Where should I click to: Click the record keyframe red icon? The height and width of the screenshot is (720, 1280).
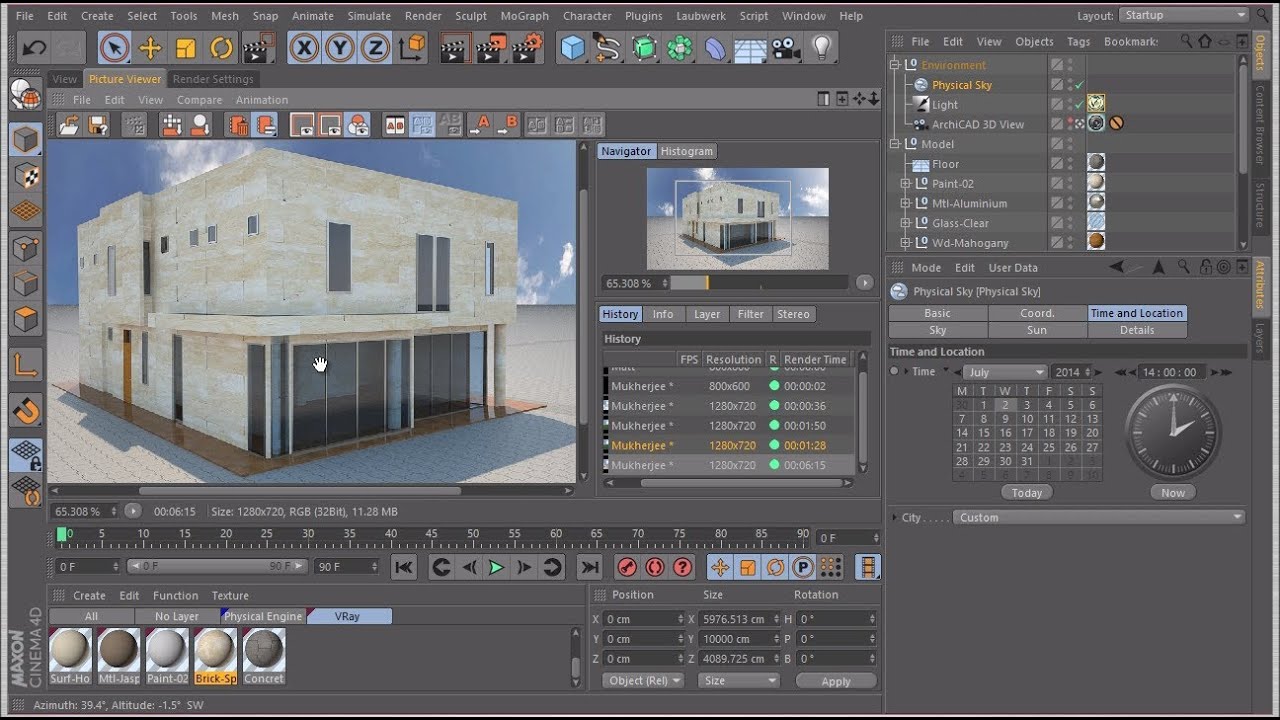tap(627, 568)
